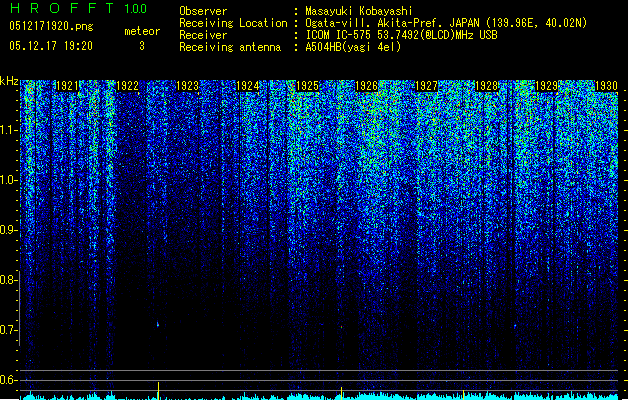Viewport: 629px width, 400px height.
Task: Click observer name Masayuki Kobayashi
Action: click(x=359, y=11)
